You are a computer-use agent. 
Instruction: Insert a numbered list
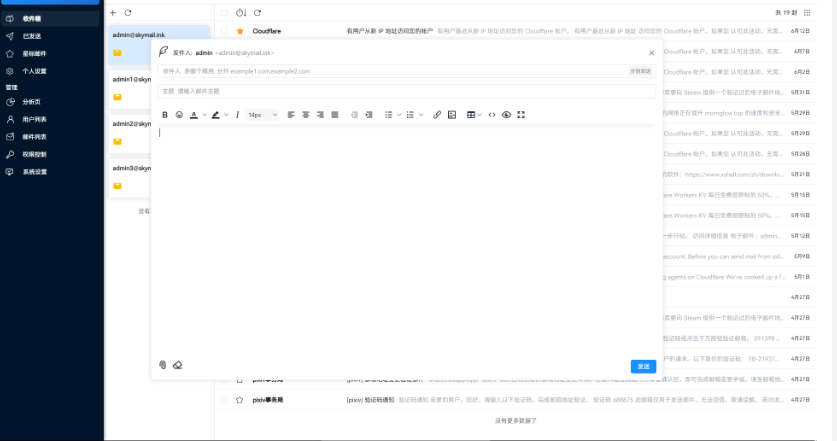410,115
